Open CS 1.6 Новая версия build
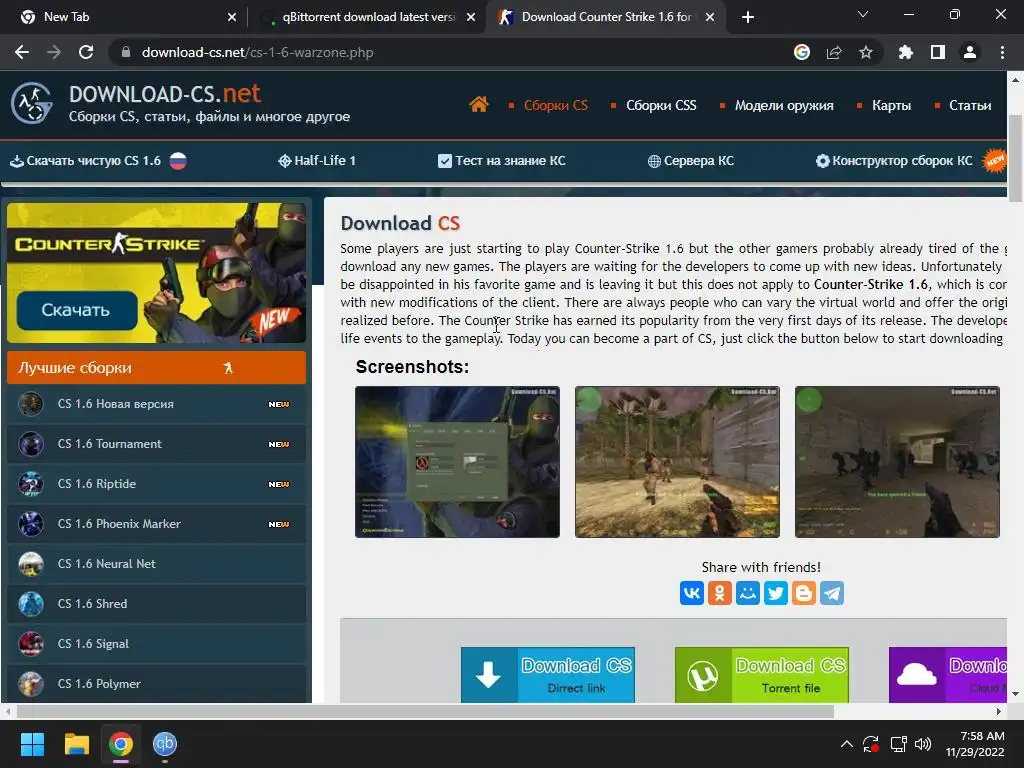1024x768 pixels. (156, 404)
